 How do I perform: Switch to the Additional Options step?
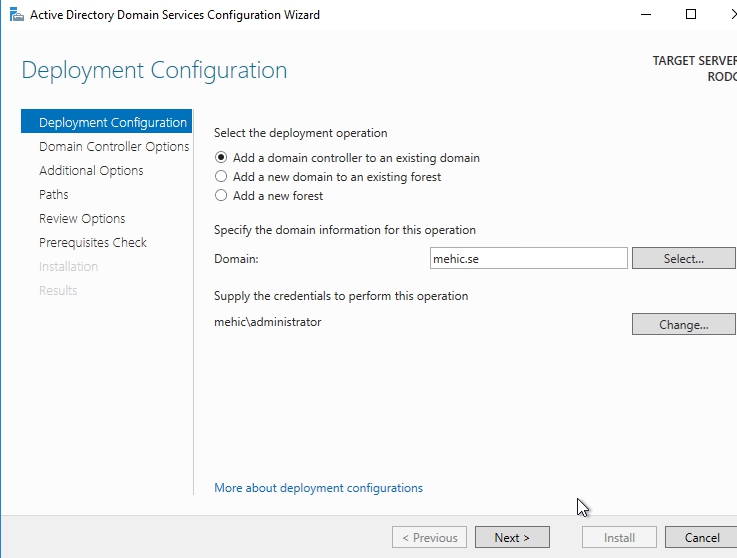[91, 171]
